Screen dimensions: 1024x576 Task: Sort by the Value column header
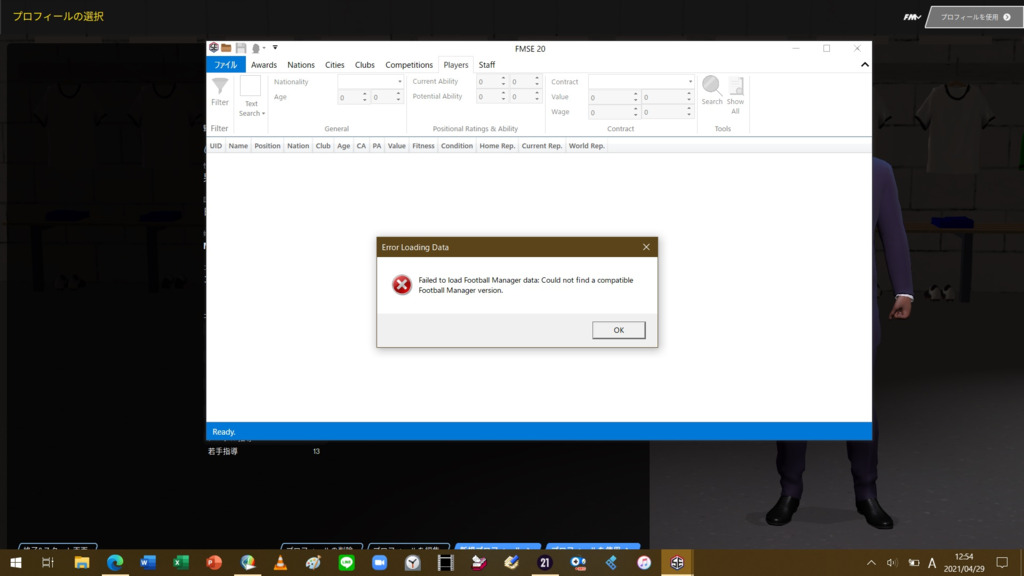[396, 146]
